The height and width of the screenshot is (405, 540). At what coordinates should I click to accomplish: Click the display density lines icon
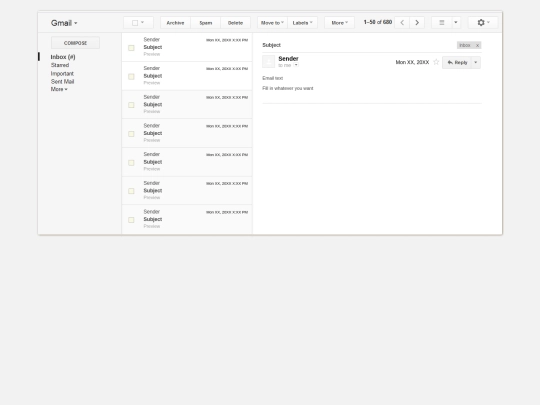[x=442, y=23]
